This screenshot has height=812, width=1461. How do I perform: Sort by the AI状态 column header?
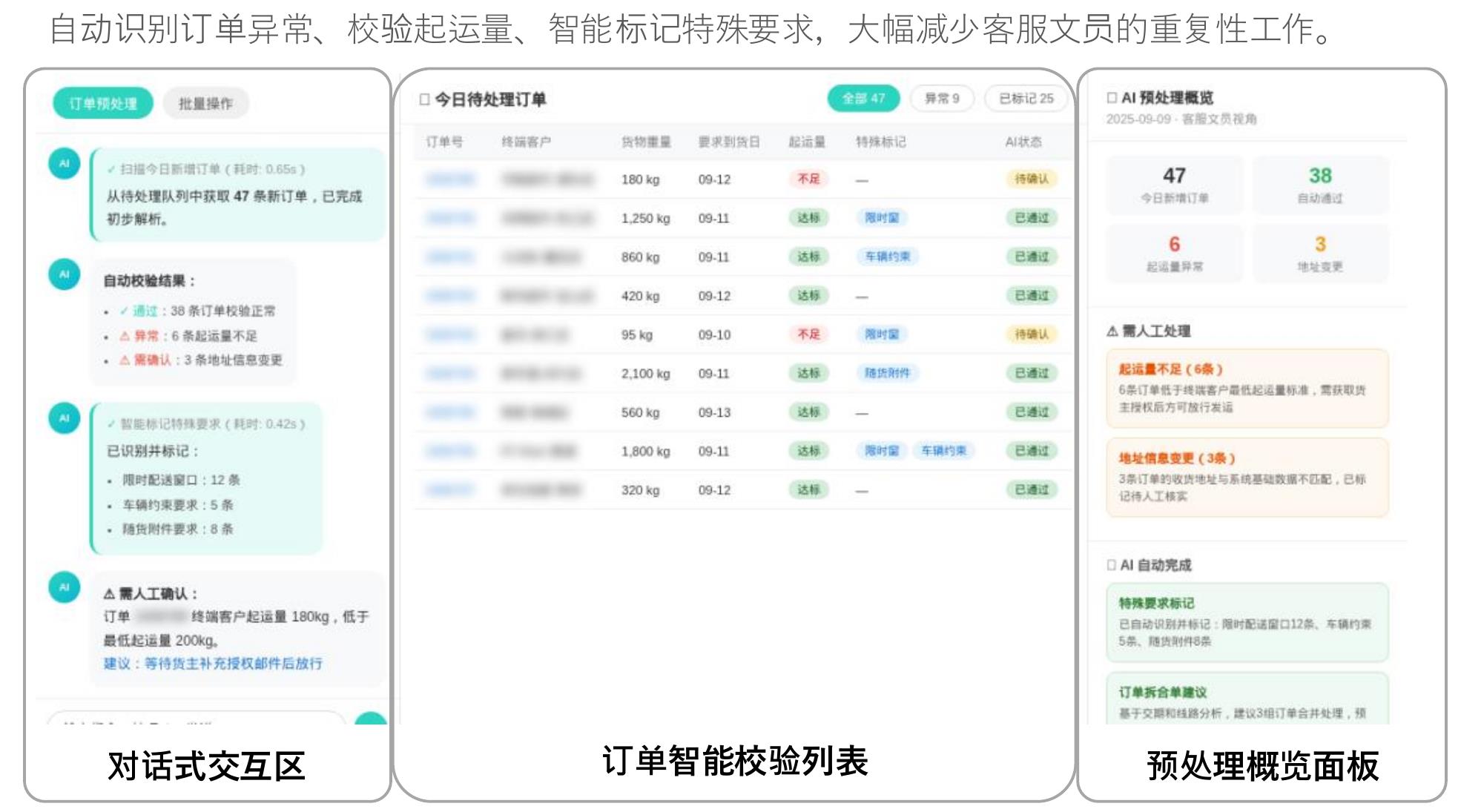[1023, 142]
